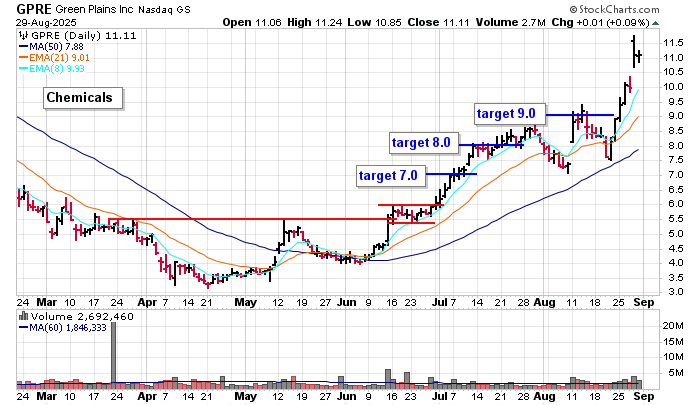The width and height of the screenshot is (700, 405).
Task: Click the 5M volume axis label
Action: point(676,373)
